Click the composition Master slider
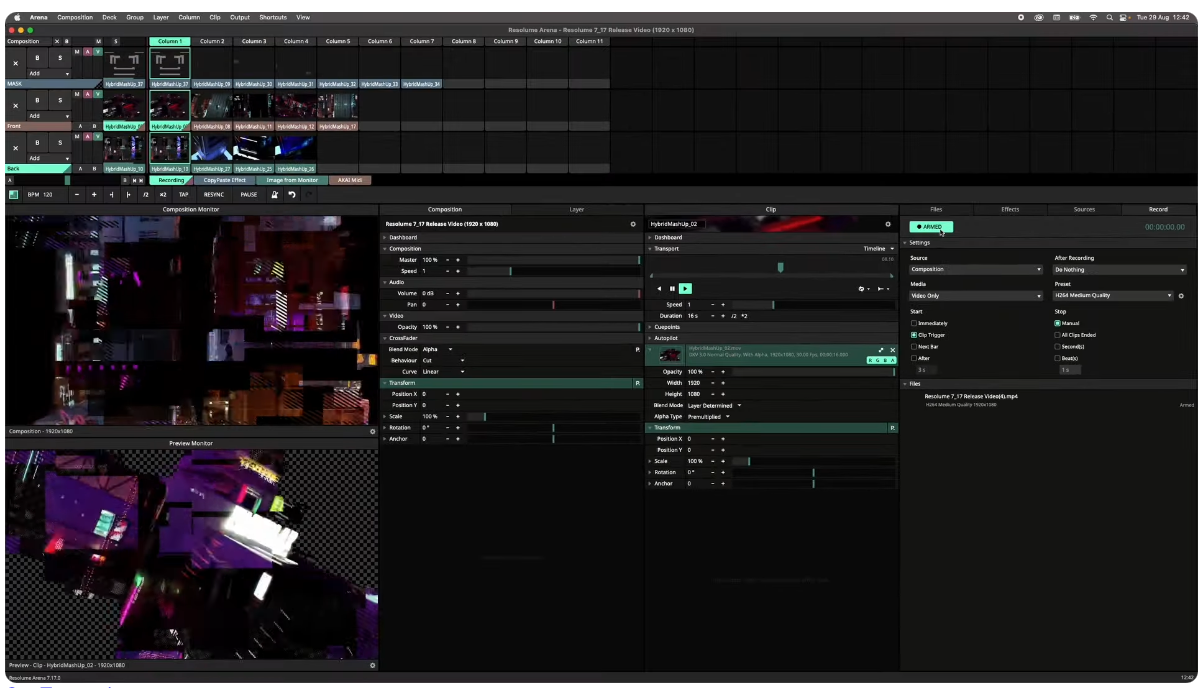This screenshot has height=688, width=1200. (553, 260)
